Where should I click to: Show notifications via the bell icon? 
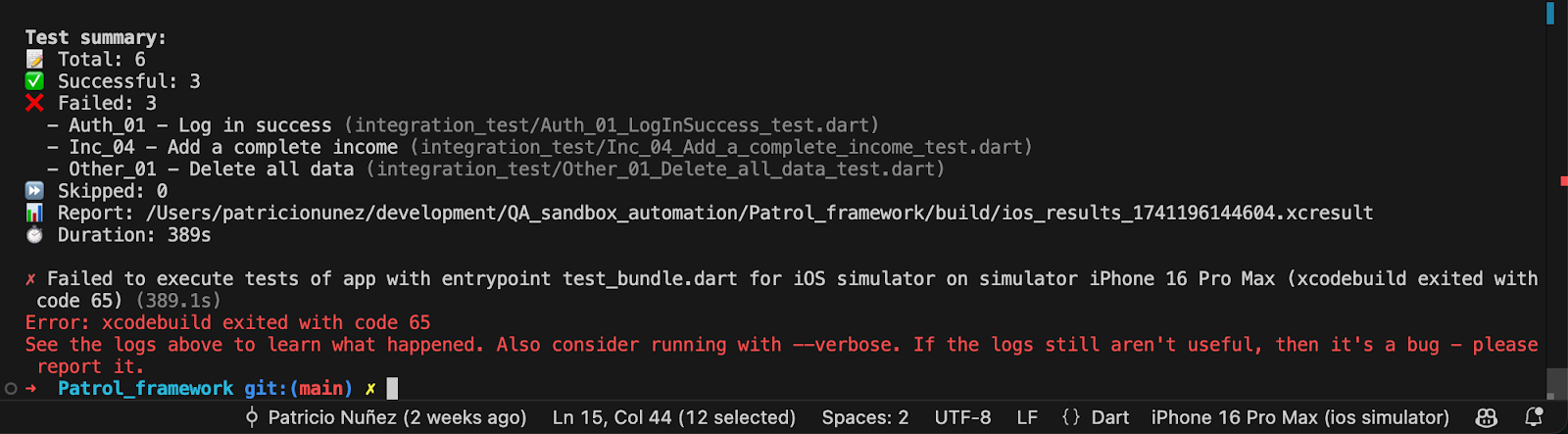(x=1534, y=417)
